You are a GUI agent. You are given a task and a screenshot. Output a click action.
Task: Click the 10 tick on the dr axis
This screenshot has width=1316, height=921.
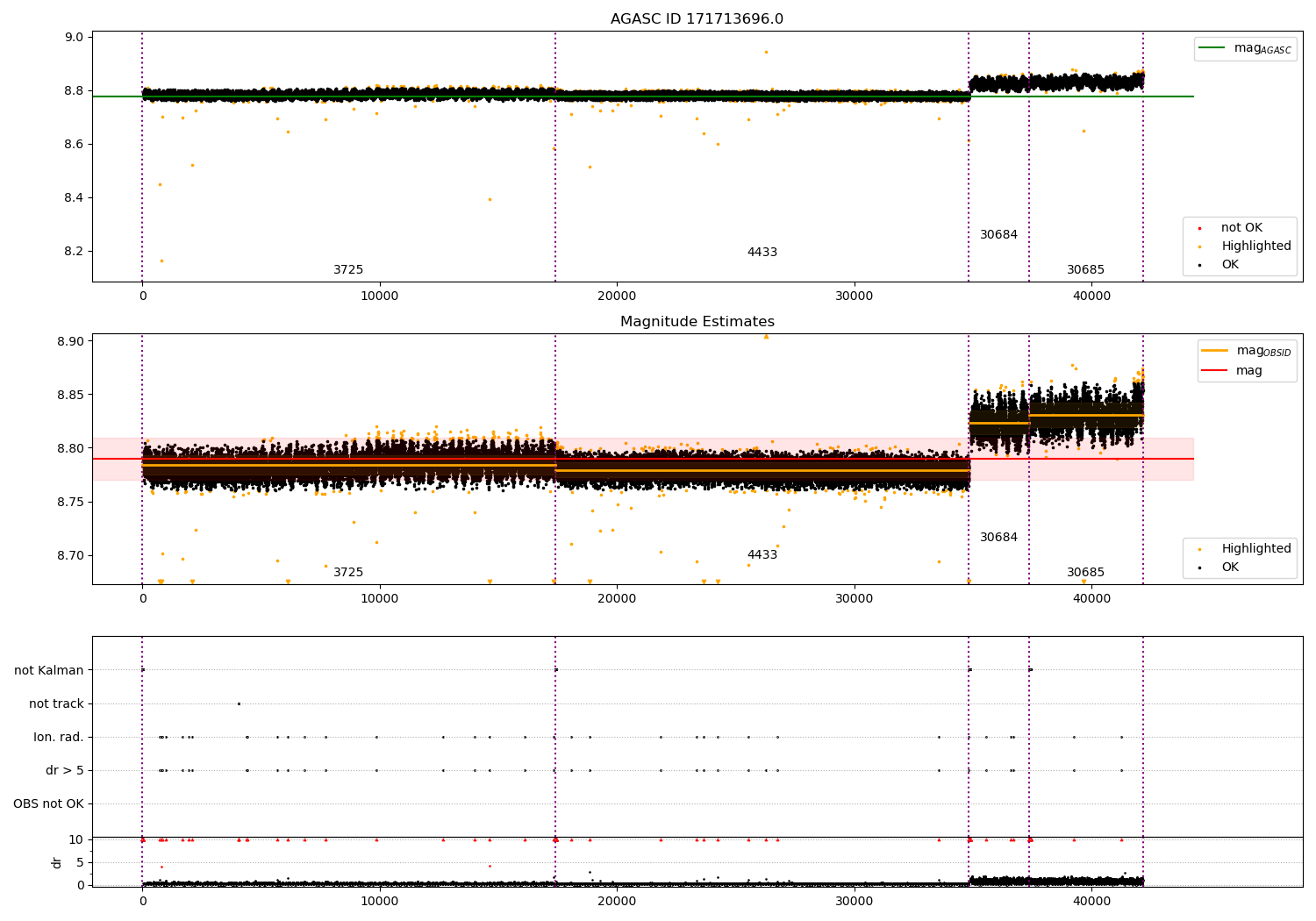coord(76,840)
